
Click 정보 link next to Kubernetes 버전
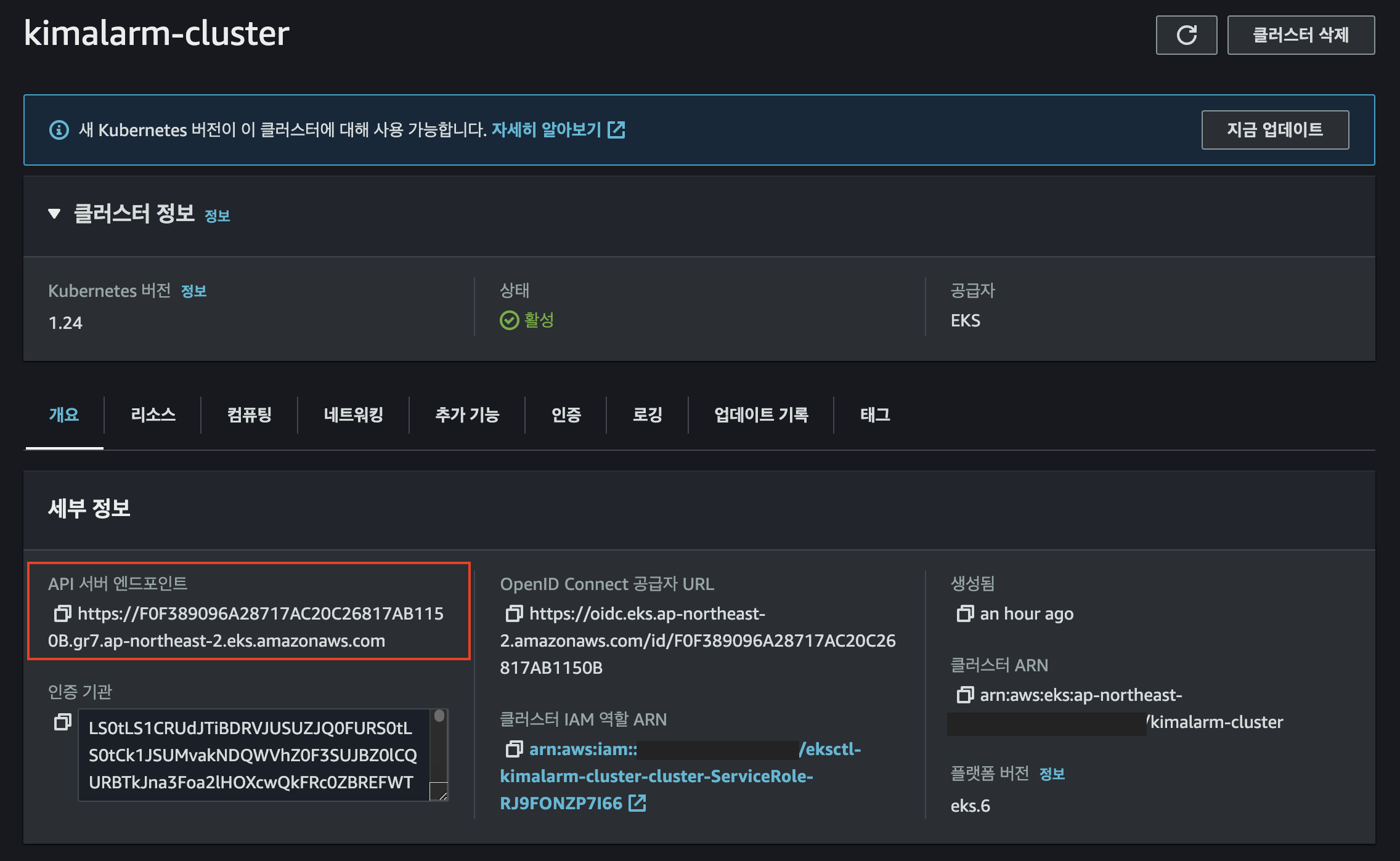click(193, 291)
